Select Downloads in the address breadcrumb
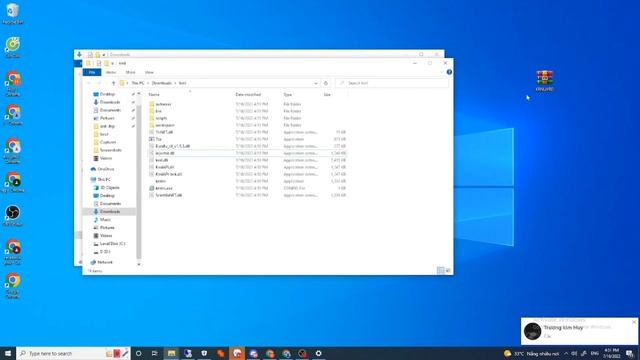The height and width of the screenshot is (360, 640). [162, 83]
